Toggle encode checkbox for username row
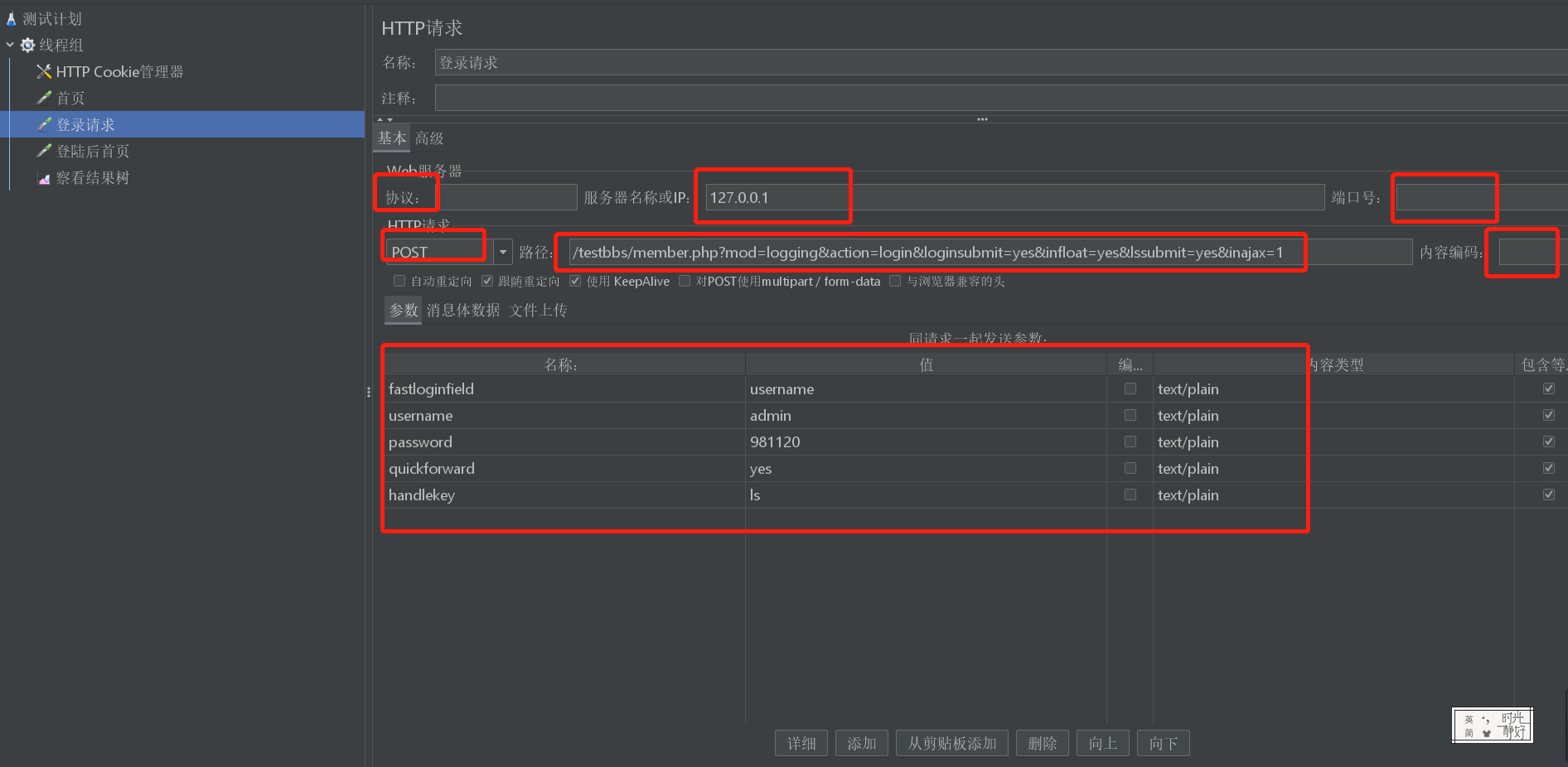The height and width of the screenshot is (767, 1568). click(1130, 415)
